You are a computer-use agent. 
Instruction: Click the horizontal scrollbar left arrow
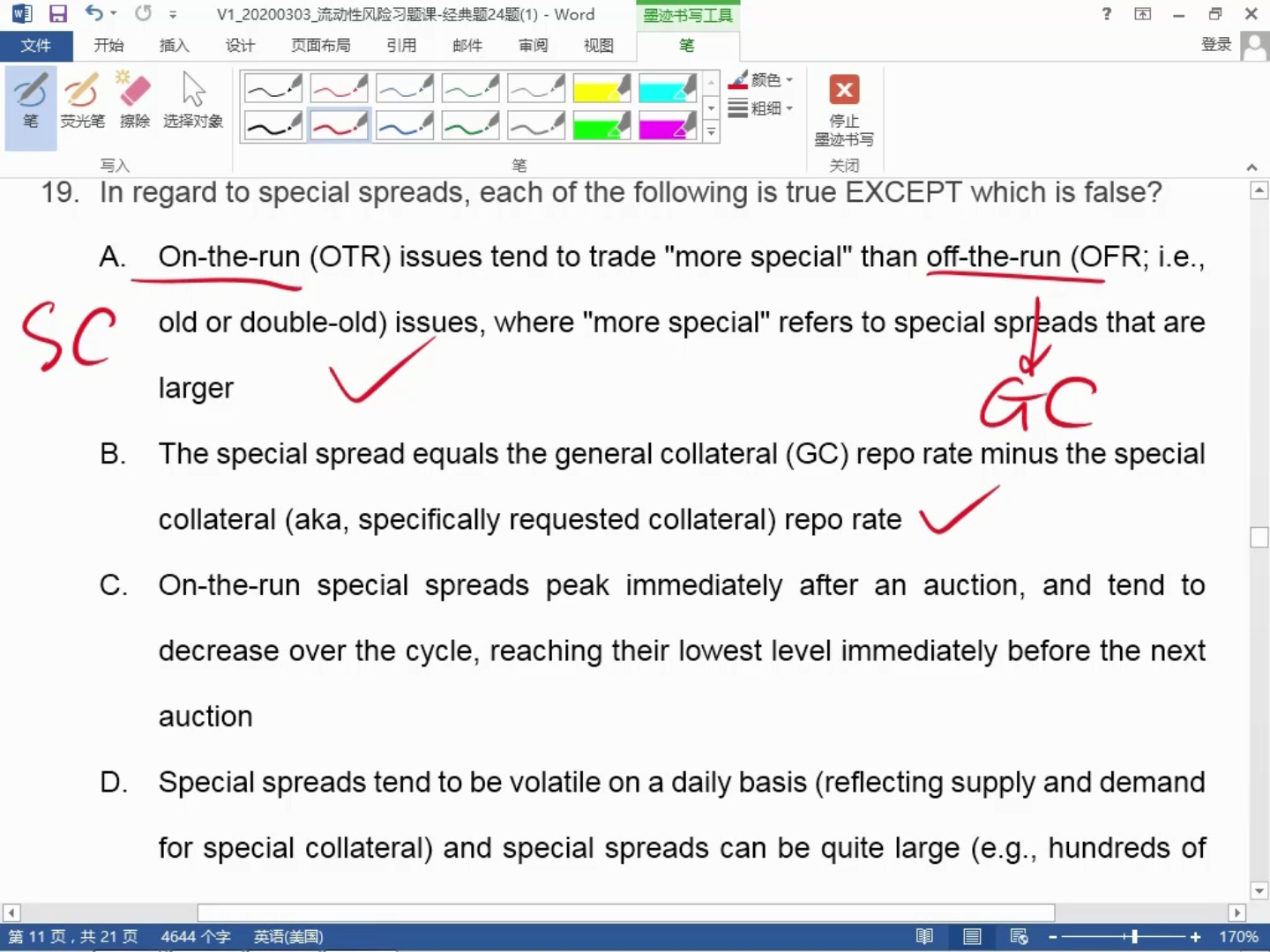pyautogui.click(x=11, y=912)
